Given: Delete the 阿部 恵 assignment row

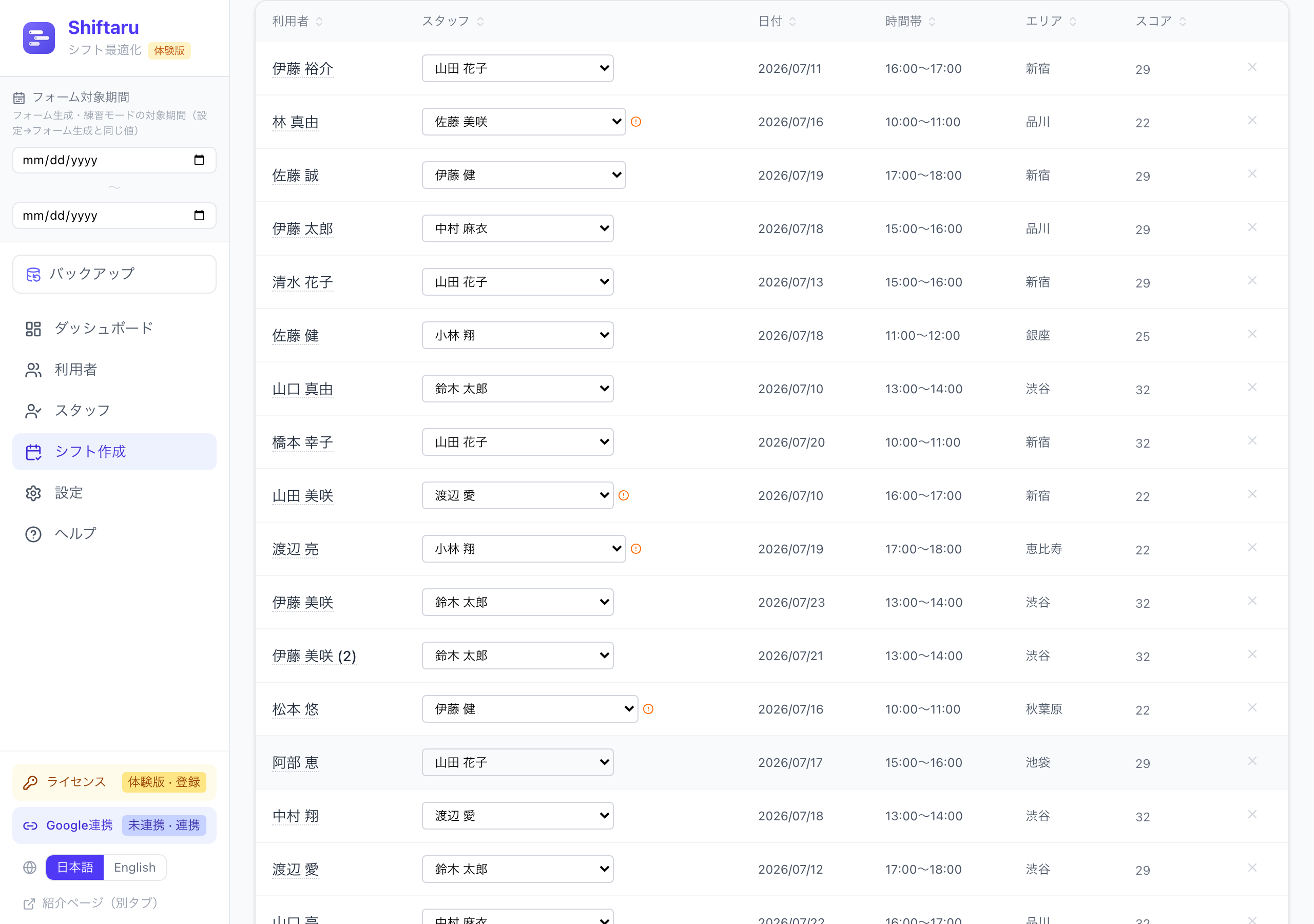Looking at the screenshot, I should [x=1252, y=761].
